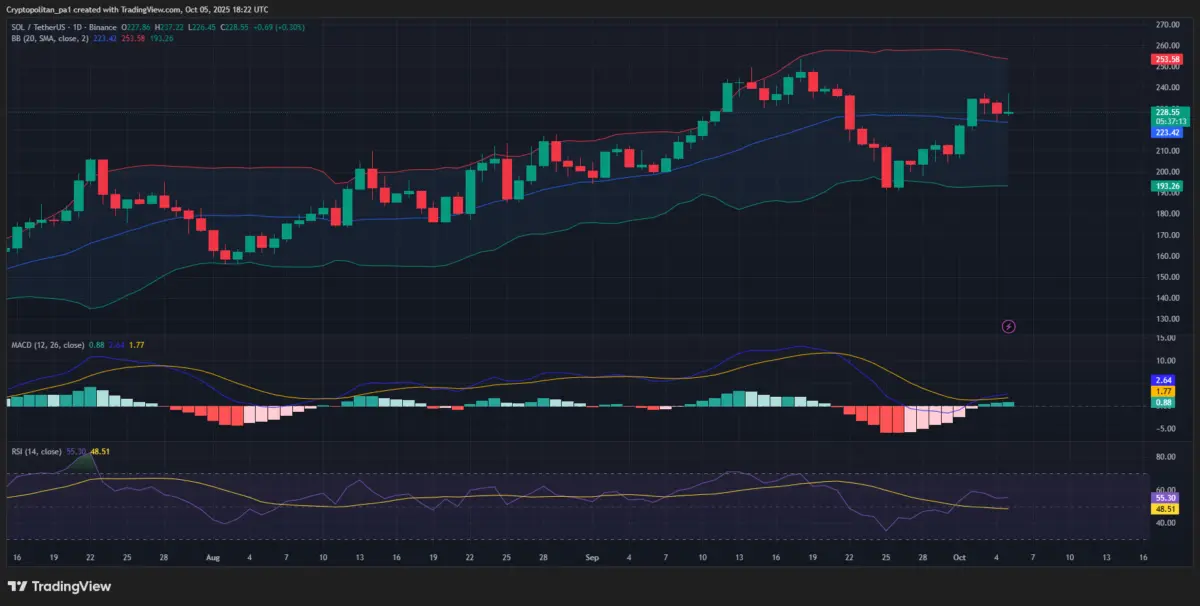Screen dimensions: 1200x606
Task: Click the blue 223.42 basis price tag
Action: pos(1167,132)
